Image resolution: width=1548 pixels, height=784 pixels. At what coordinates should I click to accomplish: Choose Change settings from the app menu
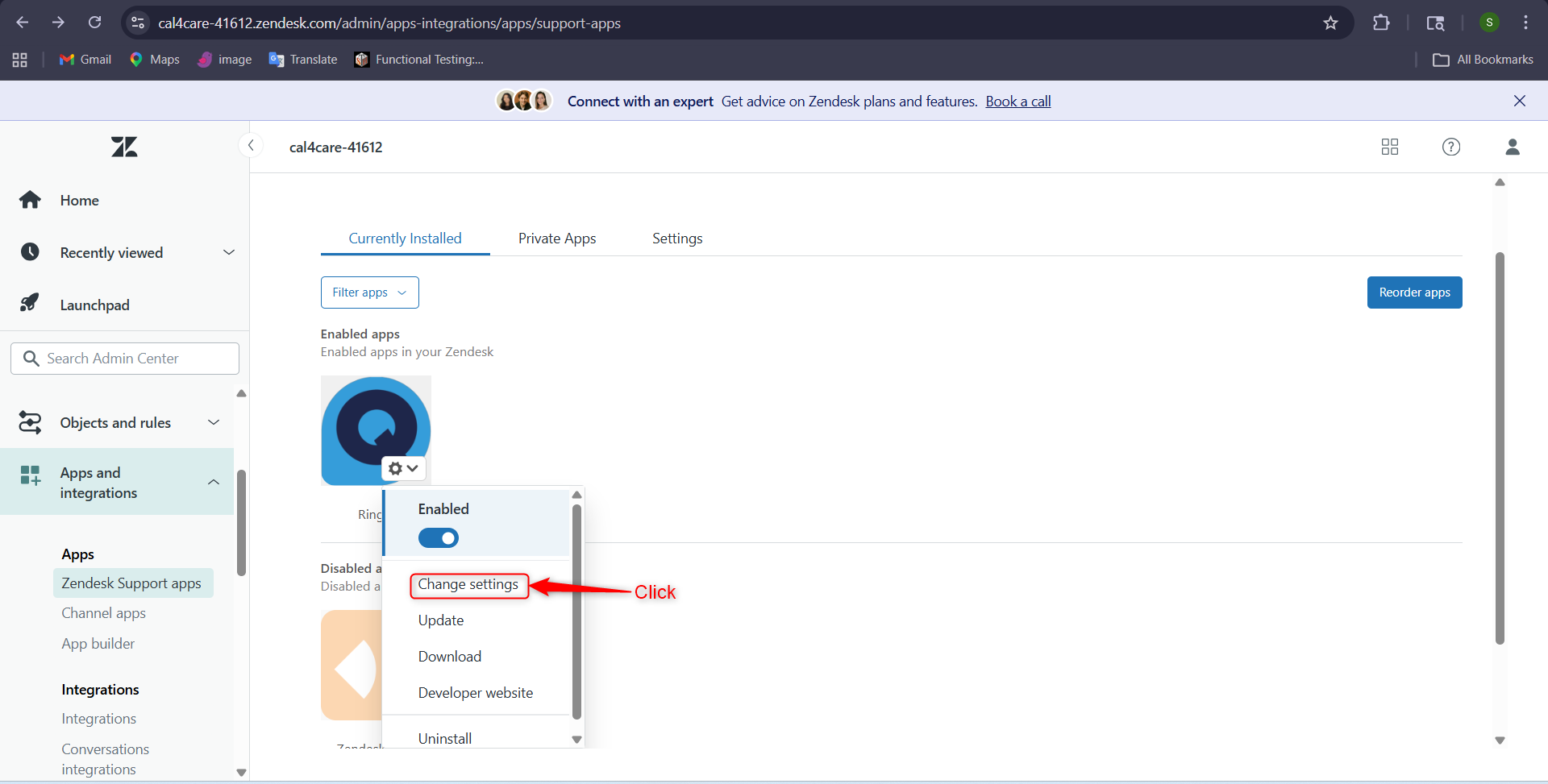tap(468, 584)
